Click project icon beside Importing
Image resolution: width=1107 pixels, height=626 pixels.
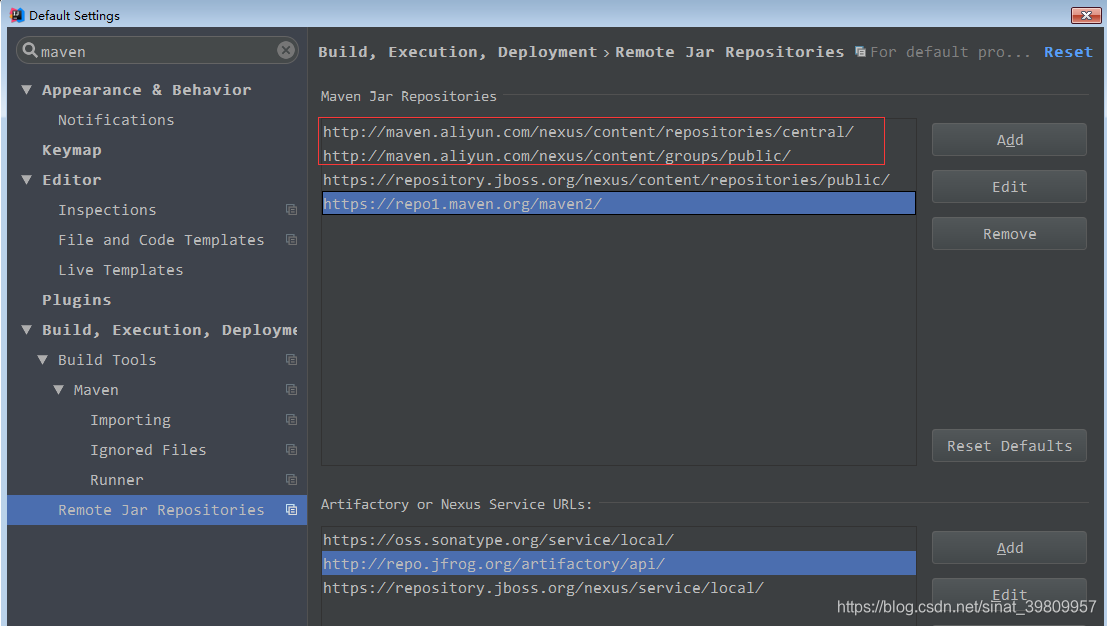[291, 420]
